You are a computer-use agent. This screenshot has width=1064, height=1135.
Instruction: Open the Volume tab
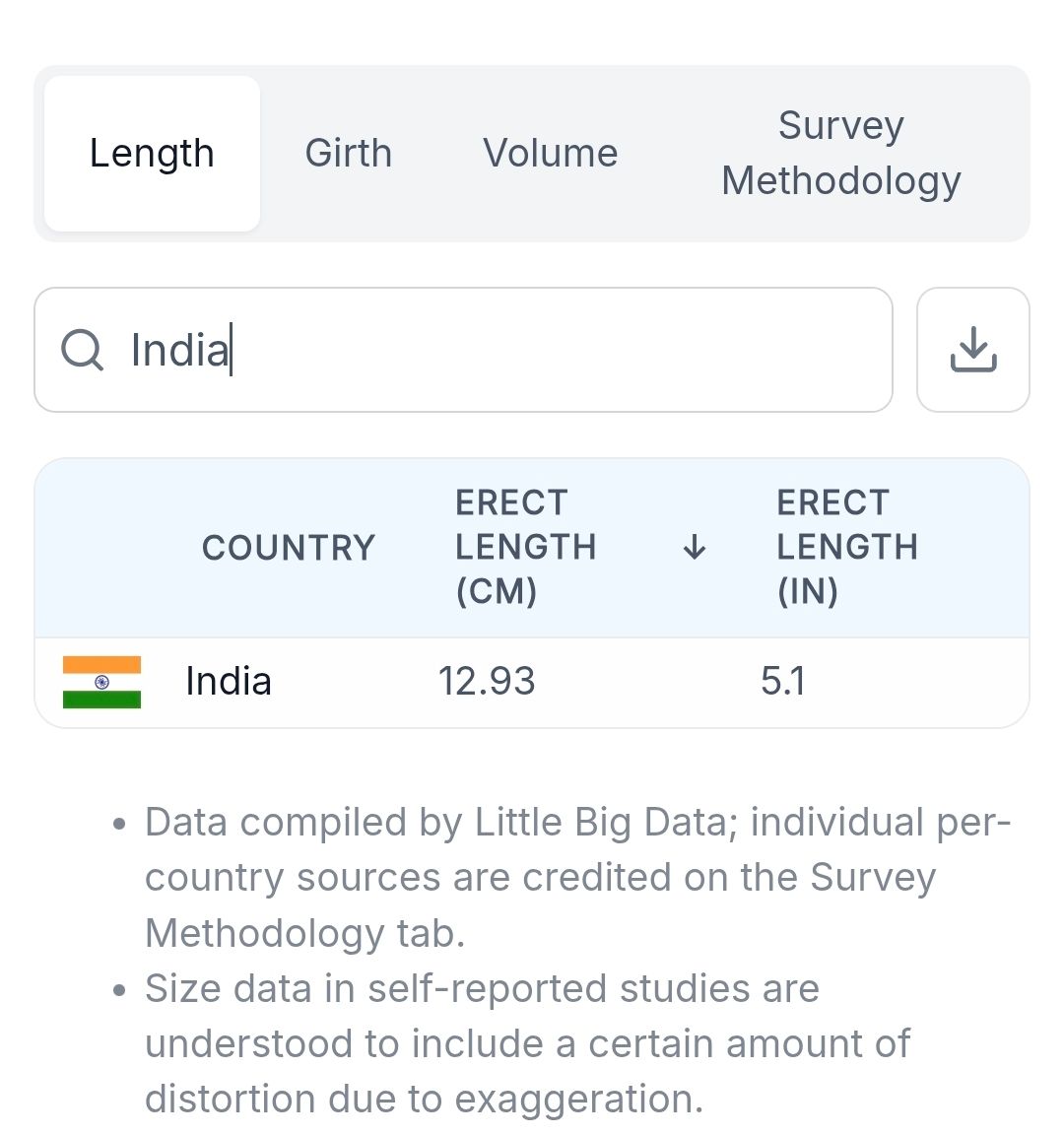(x=550, y=154)
